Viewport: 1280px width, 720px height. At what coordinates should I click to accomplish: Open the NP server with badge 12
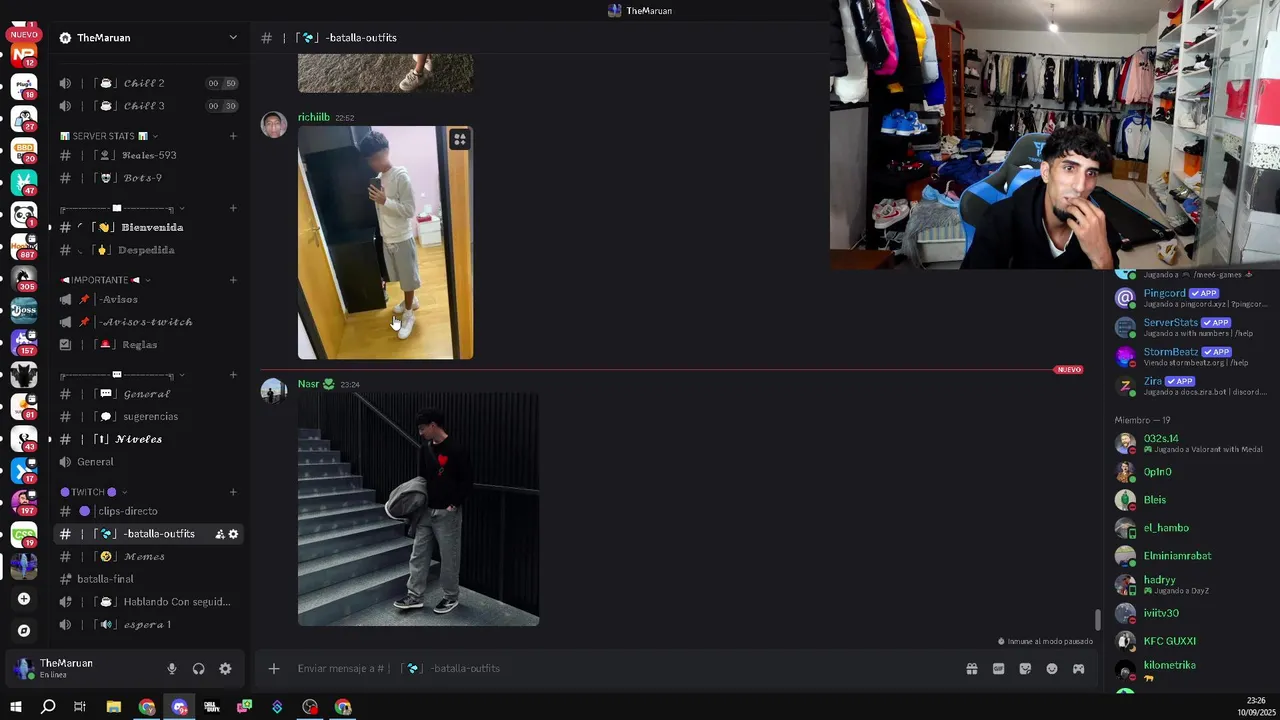24,54
